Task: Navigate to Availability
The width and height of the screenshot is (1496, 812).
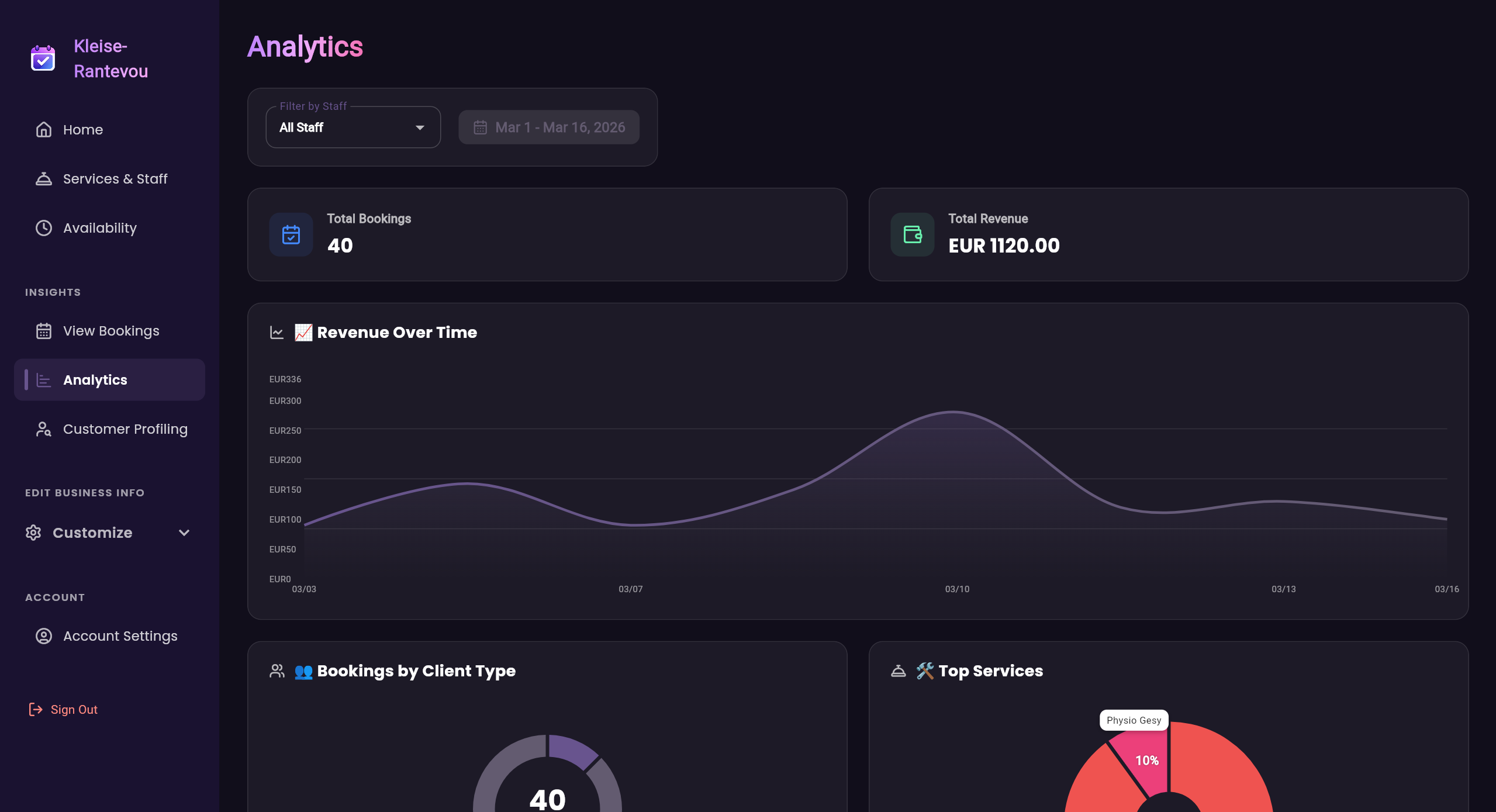Action: 109,228
